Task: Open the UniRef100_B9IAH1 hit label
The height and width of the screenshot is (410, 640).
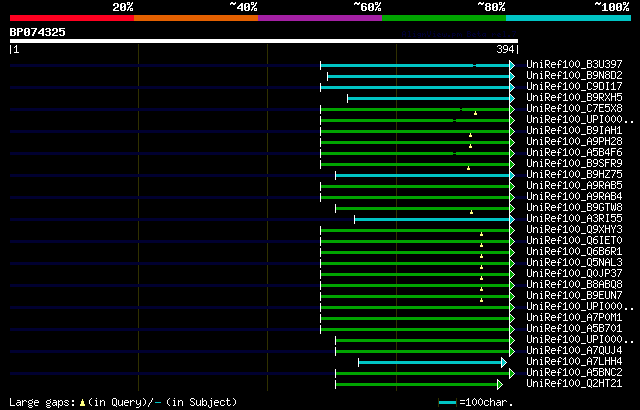Action: click(574, 131)
